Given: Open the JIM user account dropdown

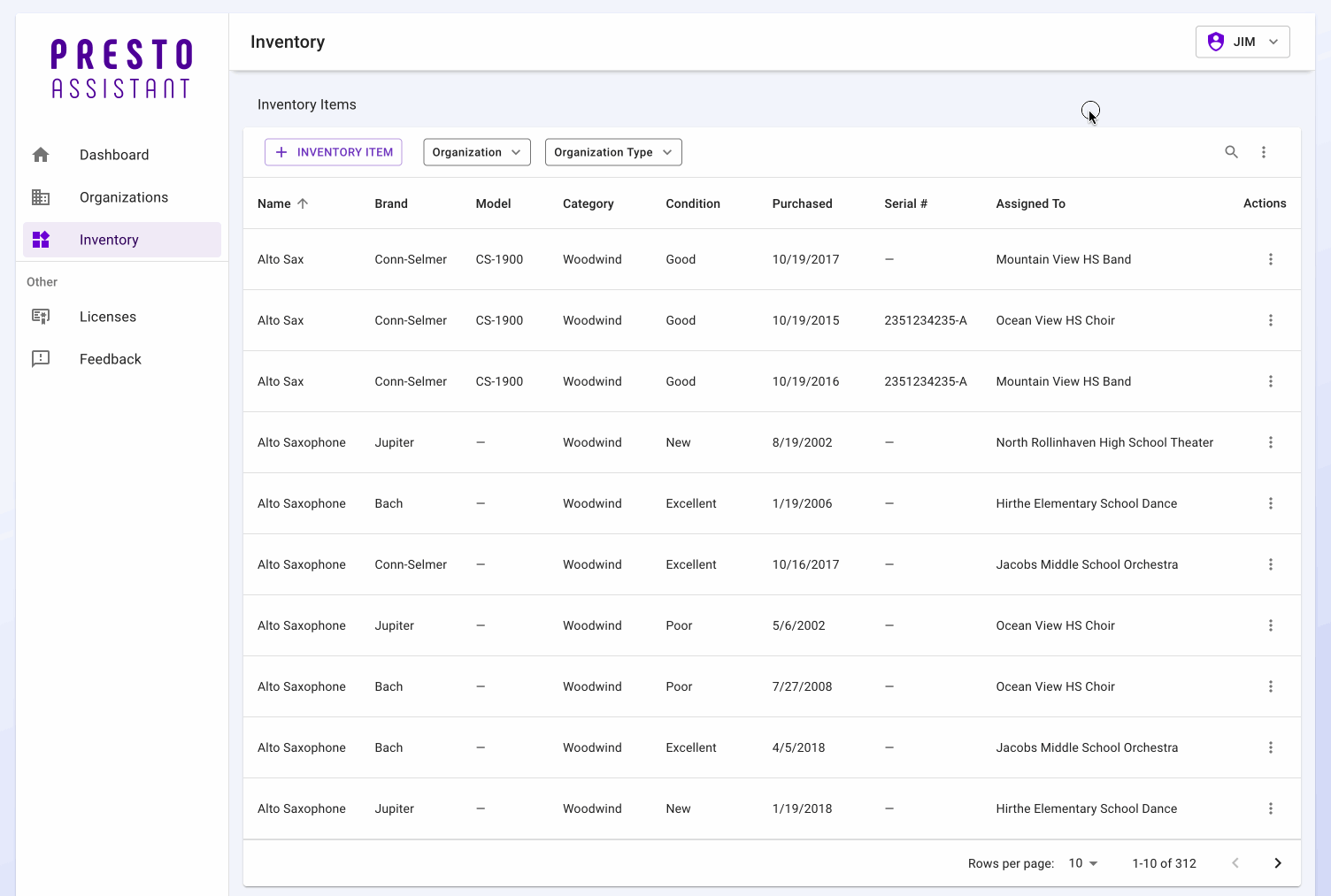Looking at the screenshot, I should [1242, 42].
